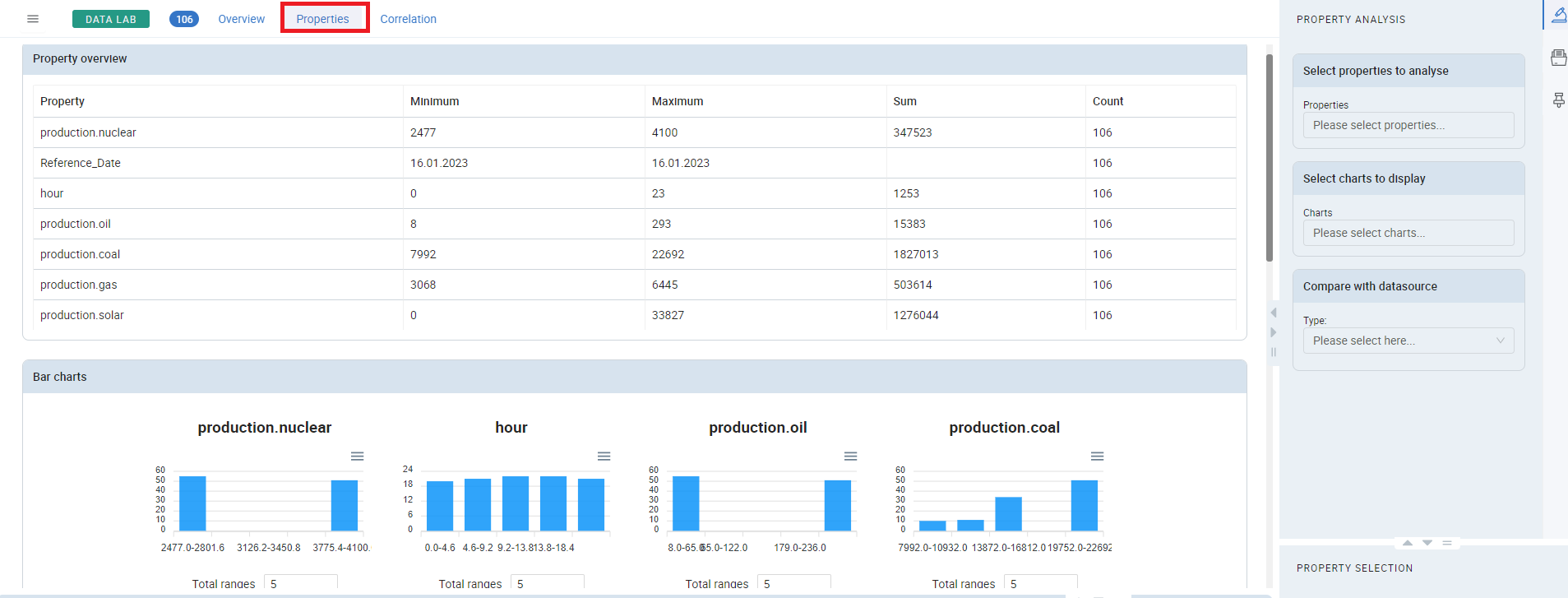
Task: Click the 106 record count badge
Action: 184,19
